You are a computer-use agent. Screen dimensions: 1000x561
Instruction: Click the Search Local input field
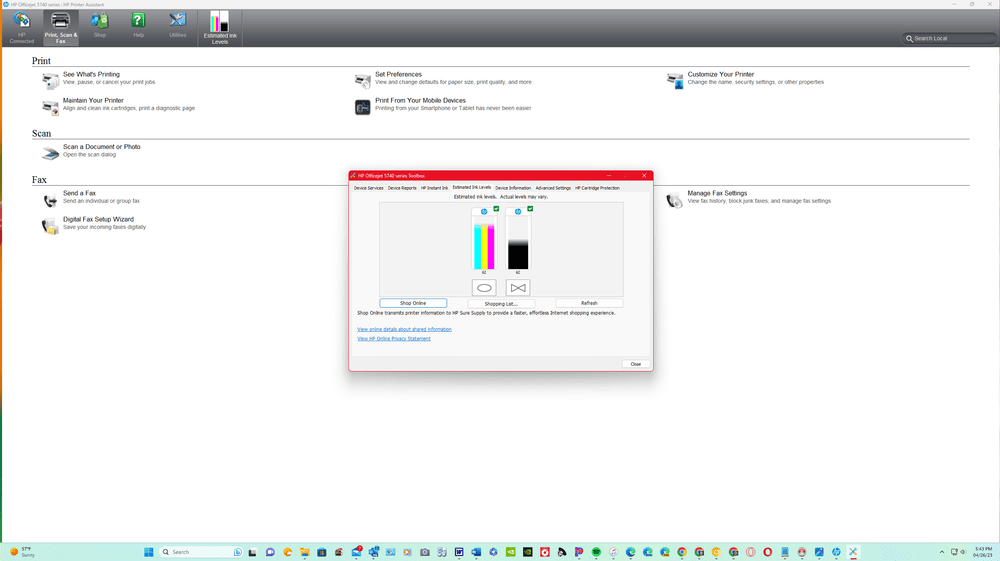[x=950, y=38]
